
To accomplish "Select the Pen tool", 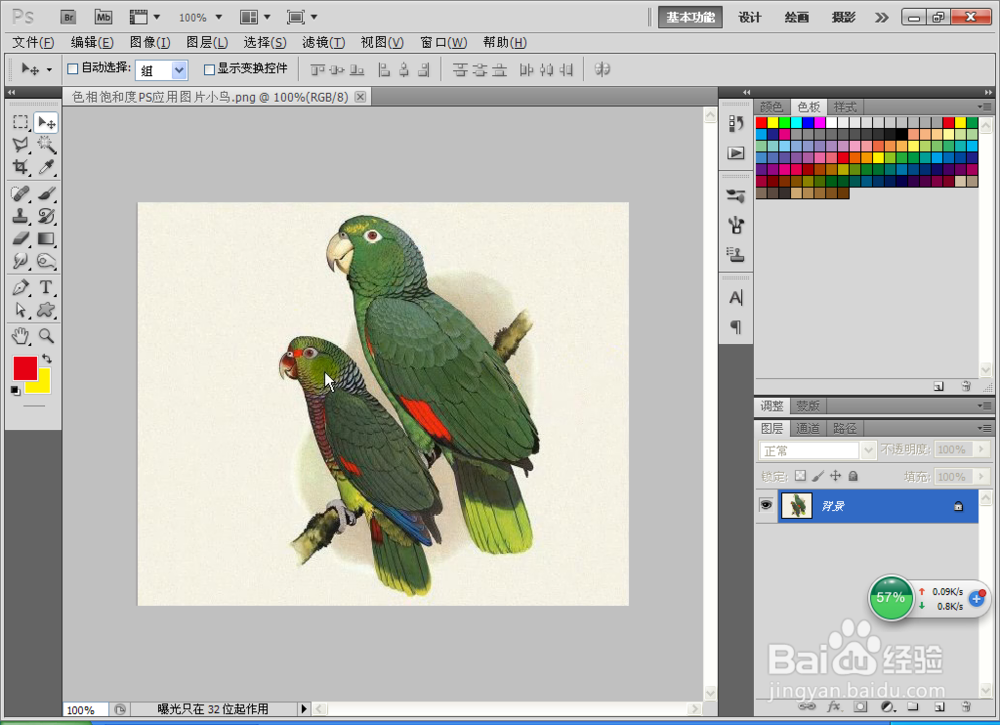I will coord(20,287).
